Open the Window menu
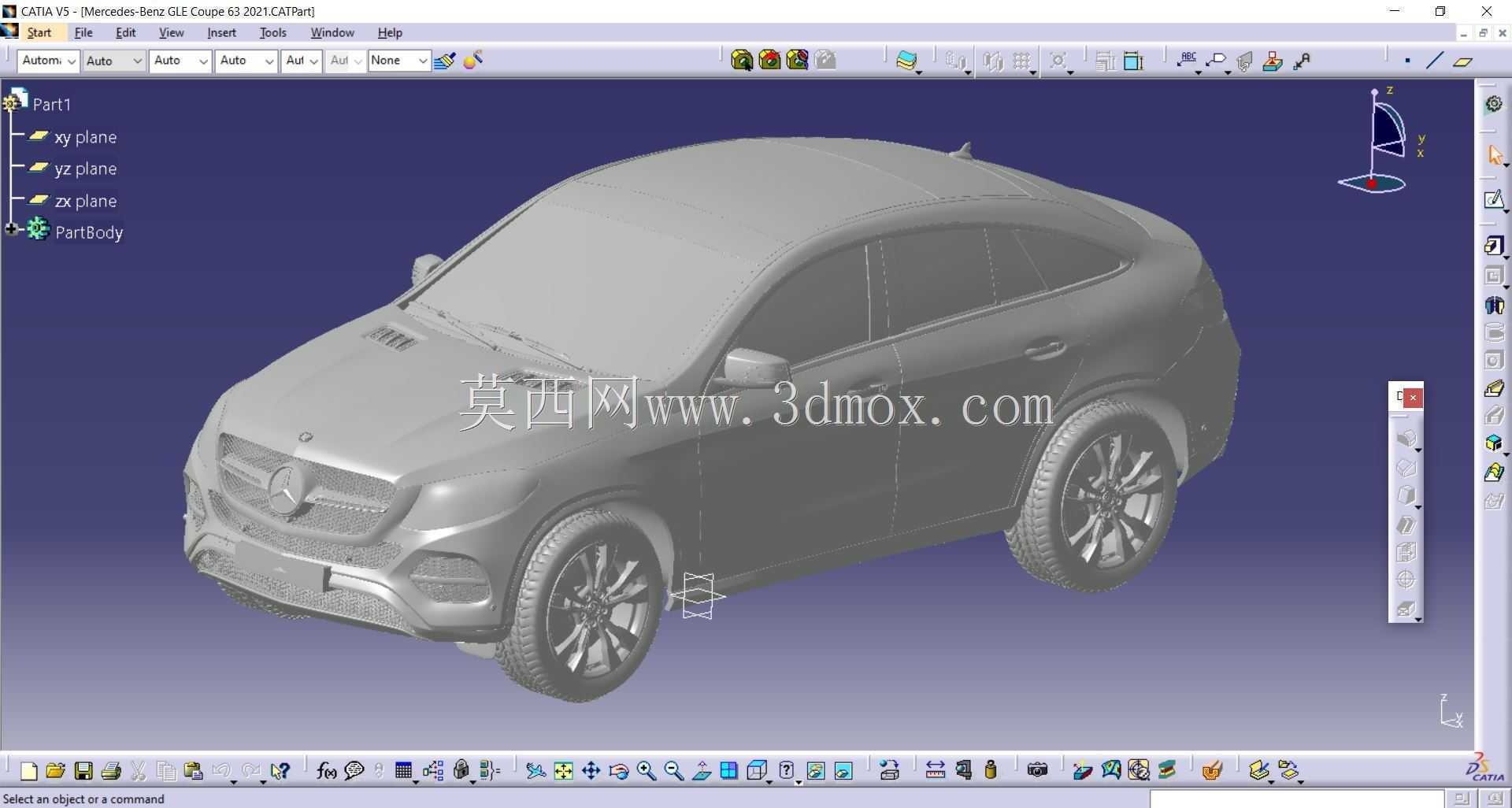1512x808 pixels. tap(332, 32)
